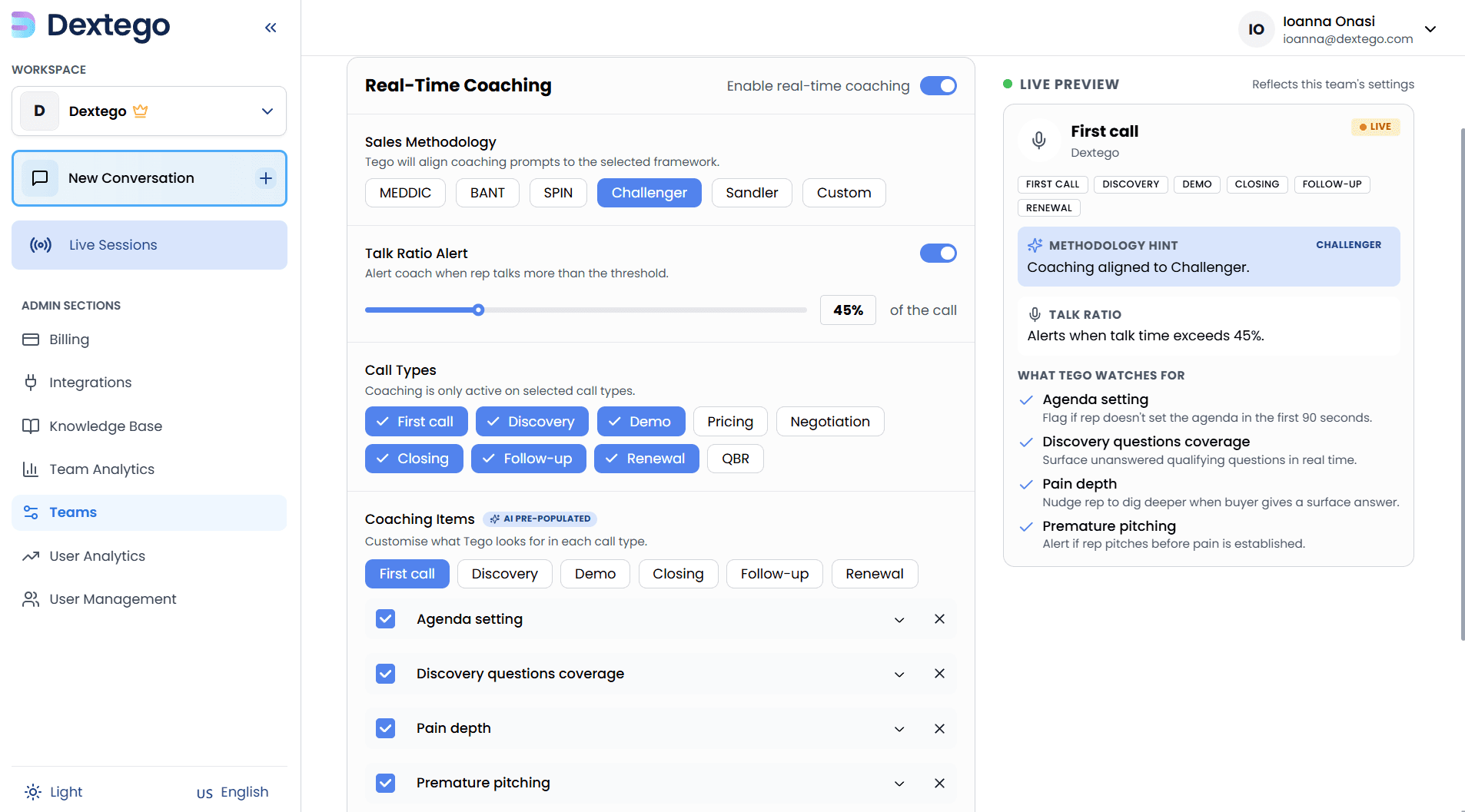
Task: Open the Ioanna Onasi account menu chevron
Action: [1430, 29]
